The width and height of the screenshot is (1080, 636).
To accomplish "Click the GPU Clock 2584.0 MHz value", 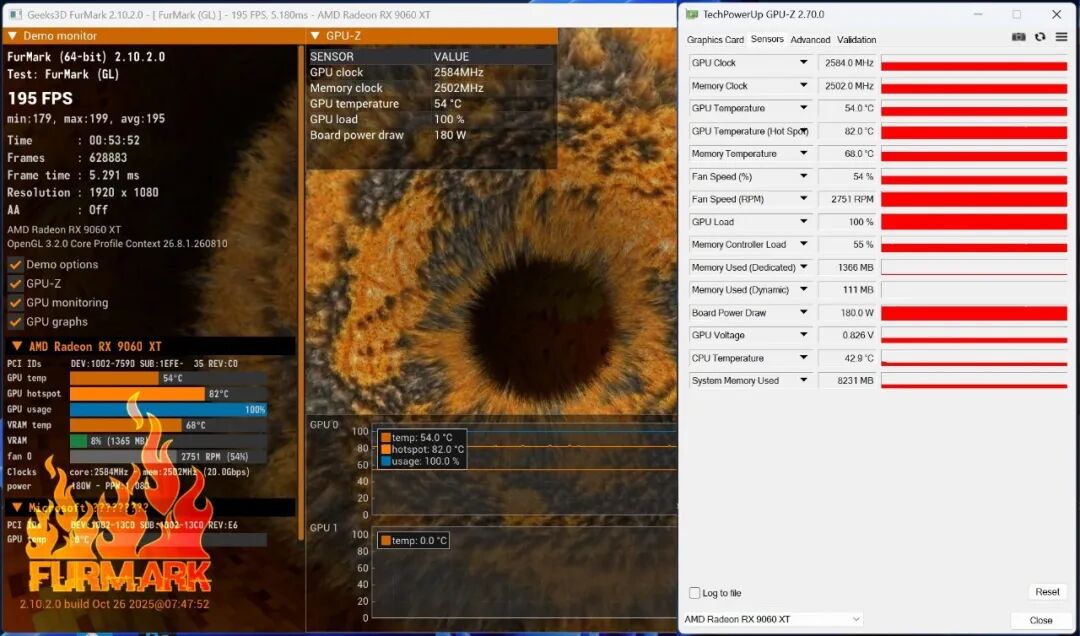I will click(x=847, y=63).
